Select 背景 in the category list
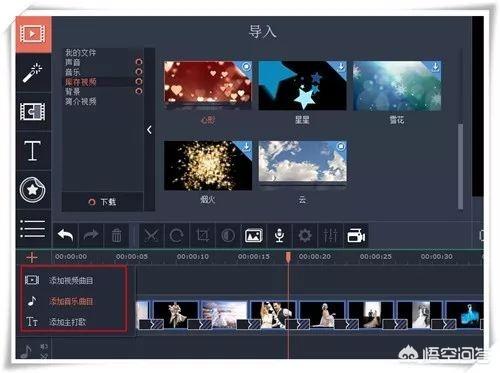500x373 pixels. (73, 91)
